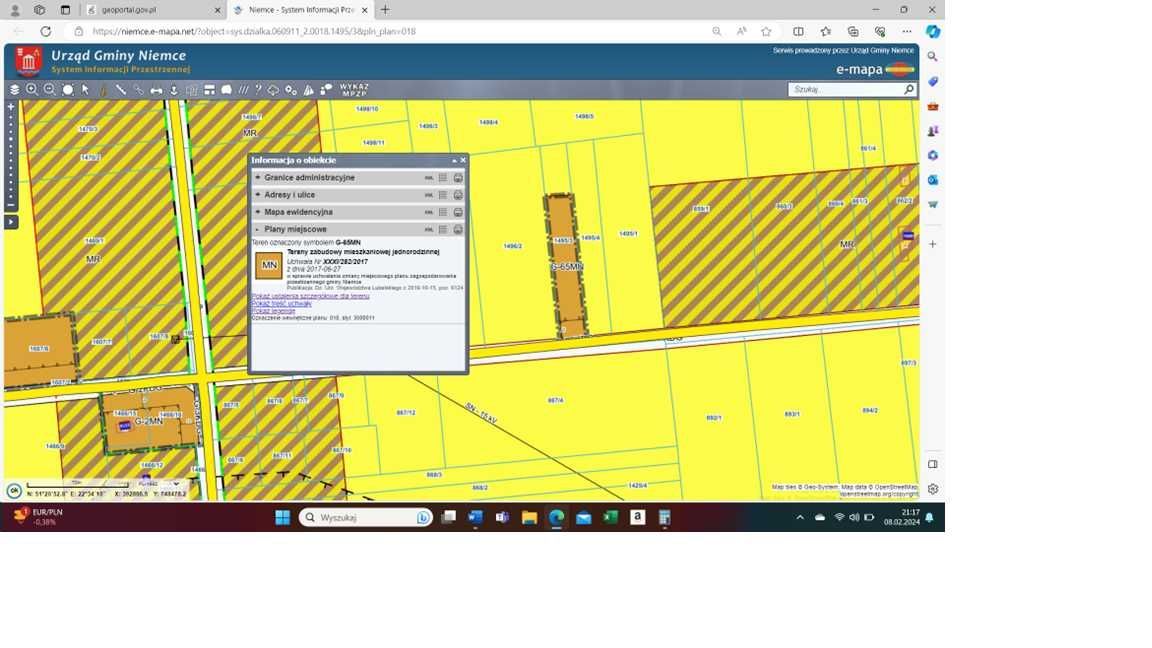
Task: Open the WYKAZ MPZP list
Action: (354, 89)
